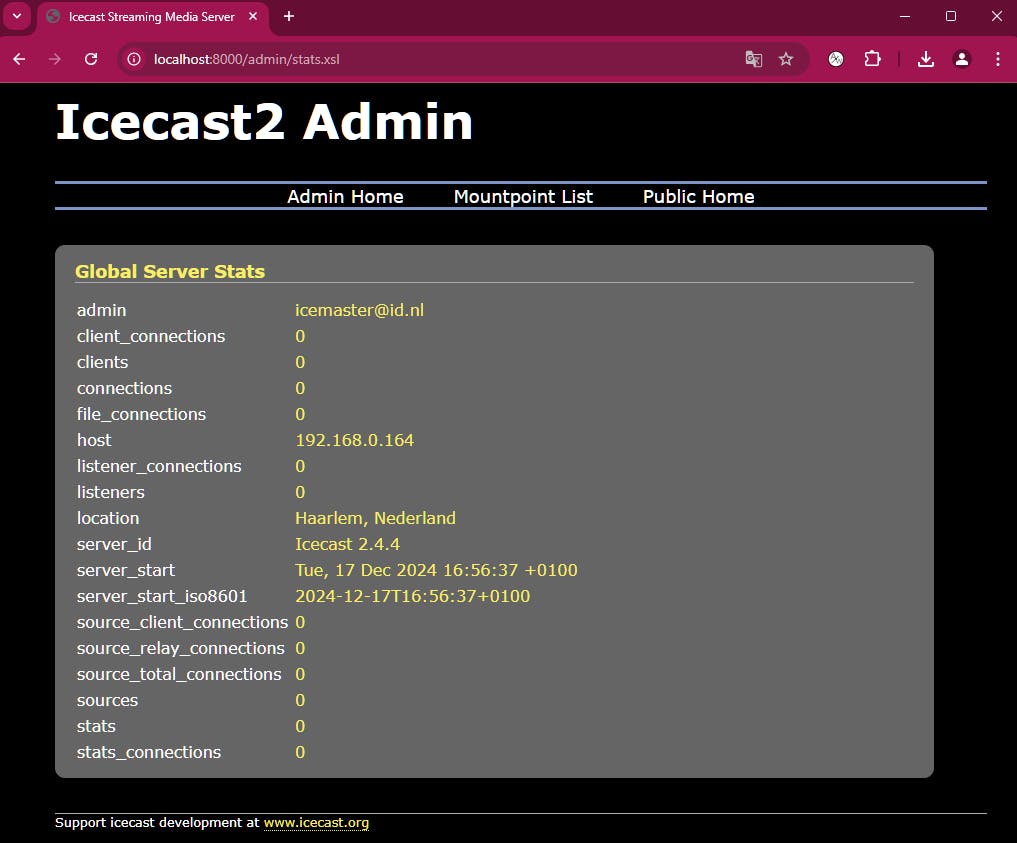Click the client_connections label

(151, 336)
